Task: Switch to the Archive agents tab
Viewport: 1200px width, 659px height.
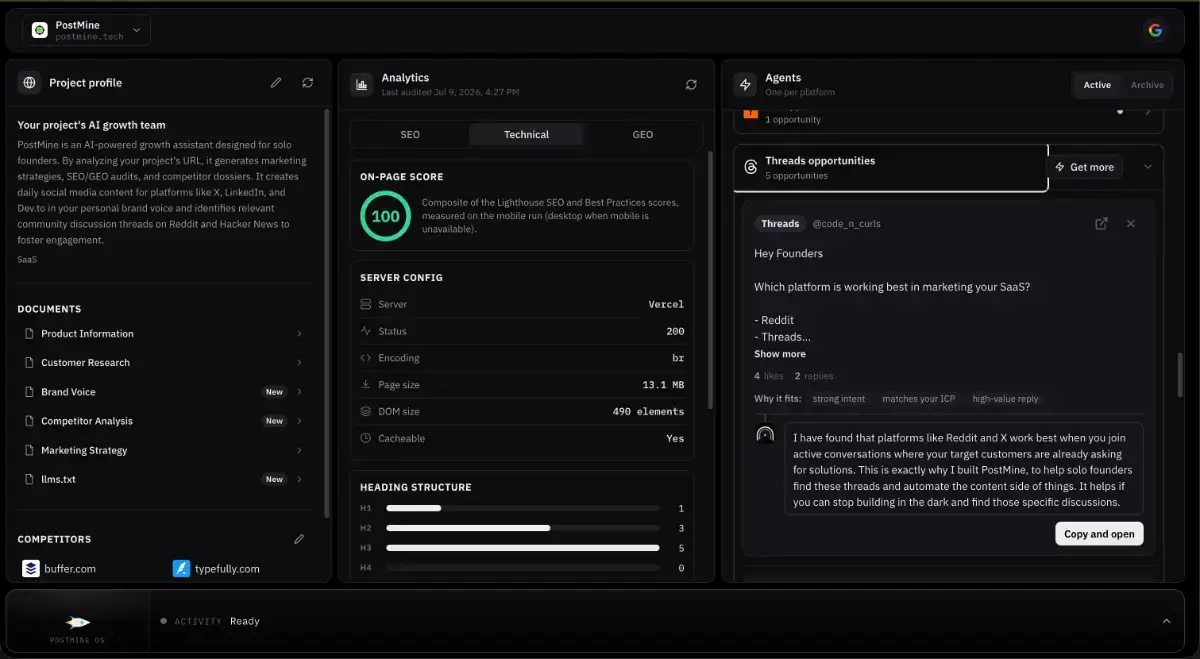Action: click(1147, 85)
